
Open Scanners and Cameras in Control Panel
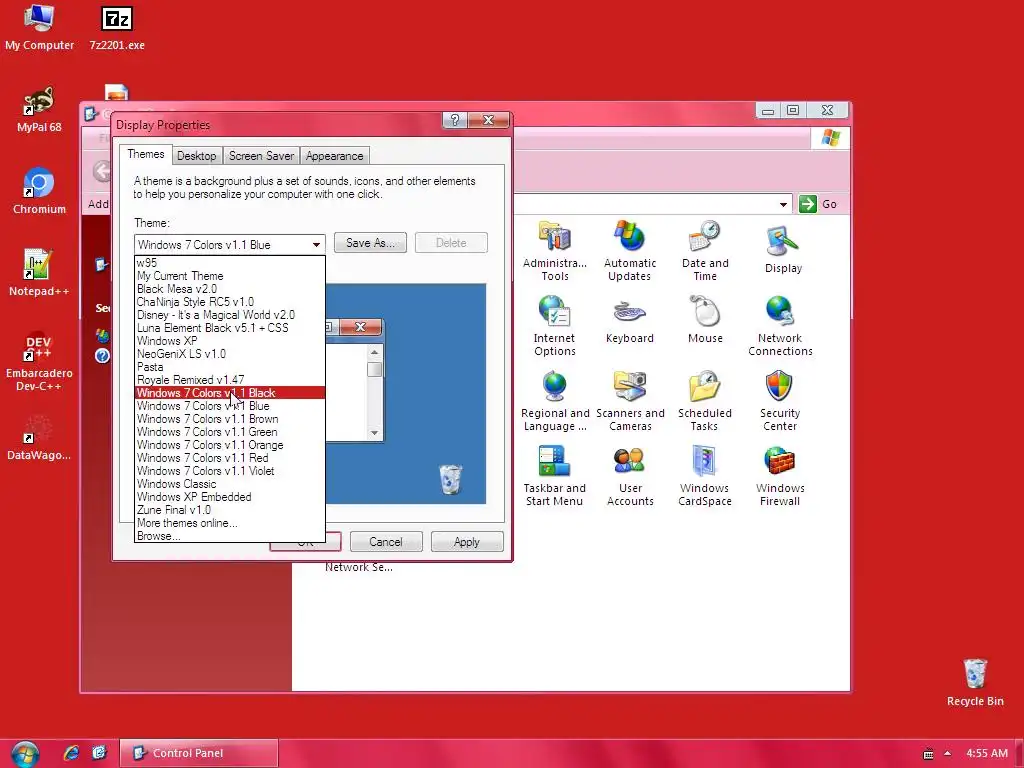[630, 401]
